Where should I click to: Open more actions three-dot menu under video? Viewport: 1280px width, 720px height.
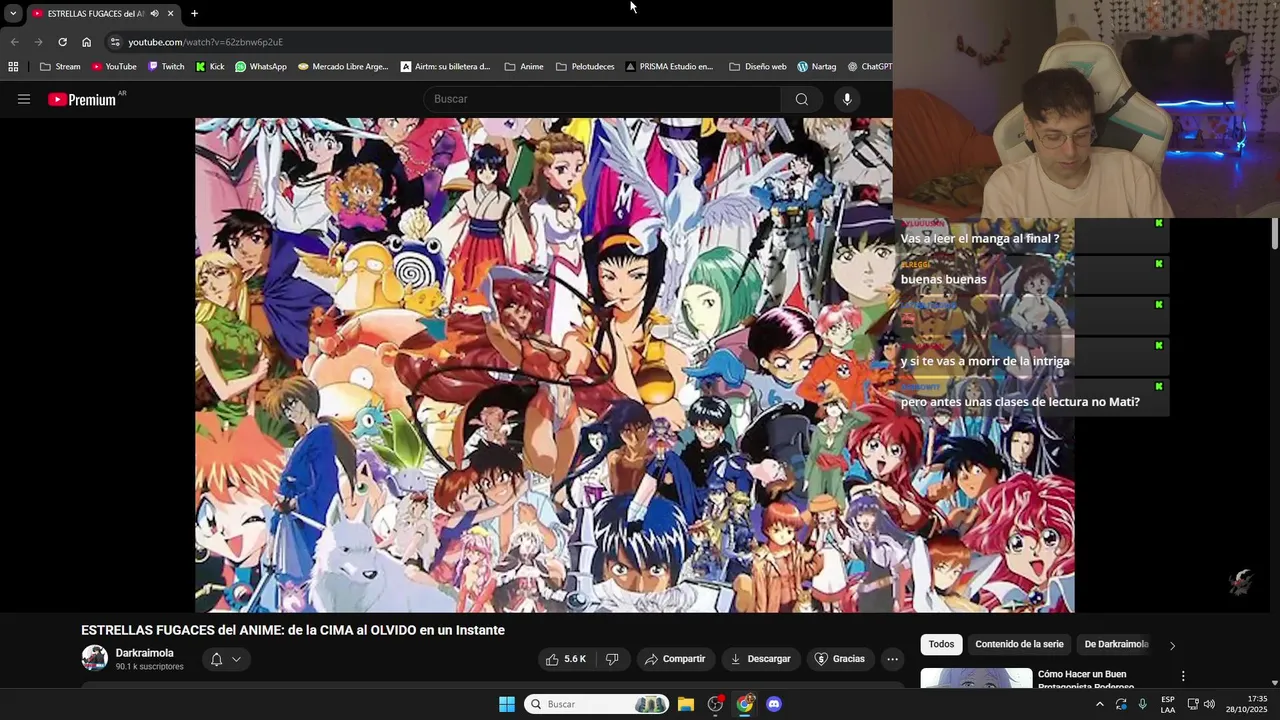(x=892, y=659)
